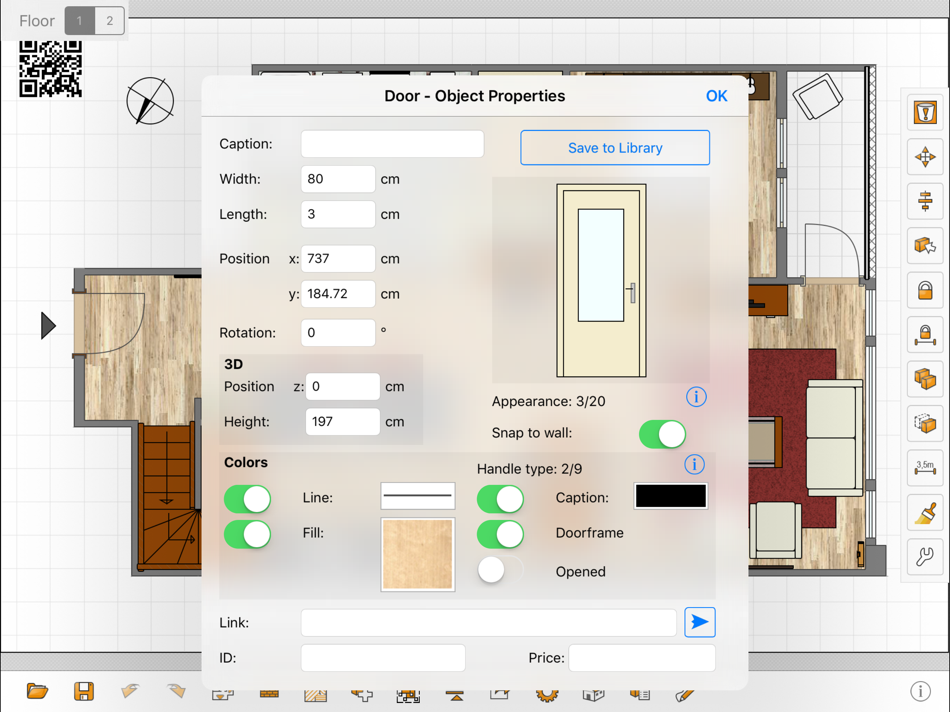Click the delete trash icon in right toolbar

pyautogui.click(x=925, y=113)
